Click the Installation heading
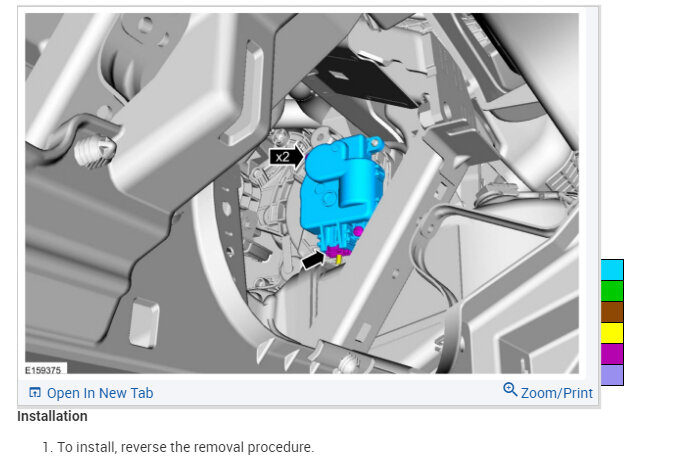 (52, 416)
